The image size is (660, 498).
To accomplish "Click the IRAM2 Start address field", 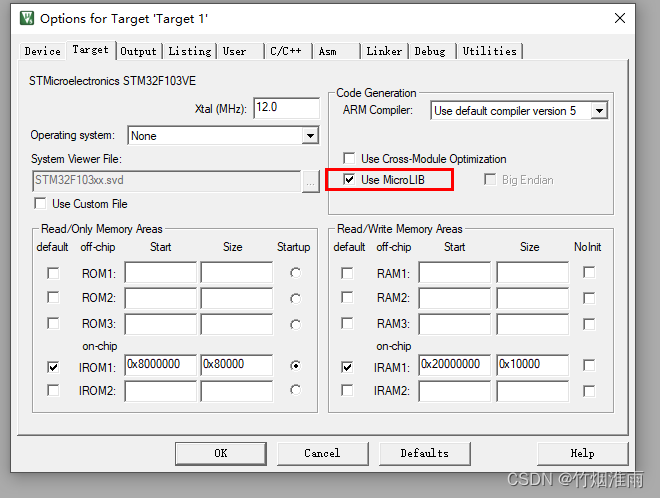I will pyautogui.click(x=455, y=391).
